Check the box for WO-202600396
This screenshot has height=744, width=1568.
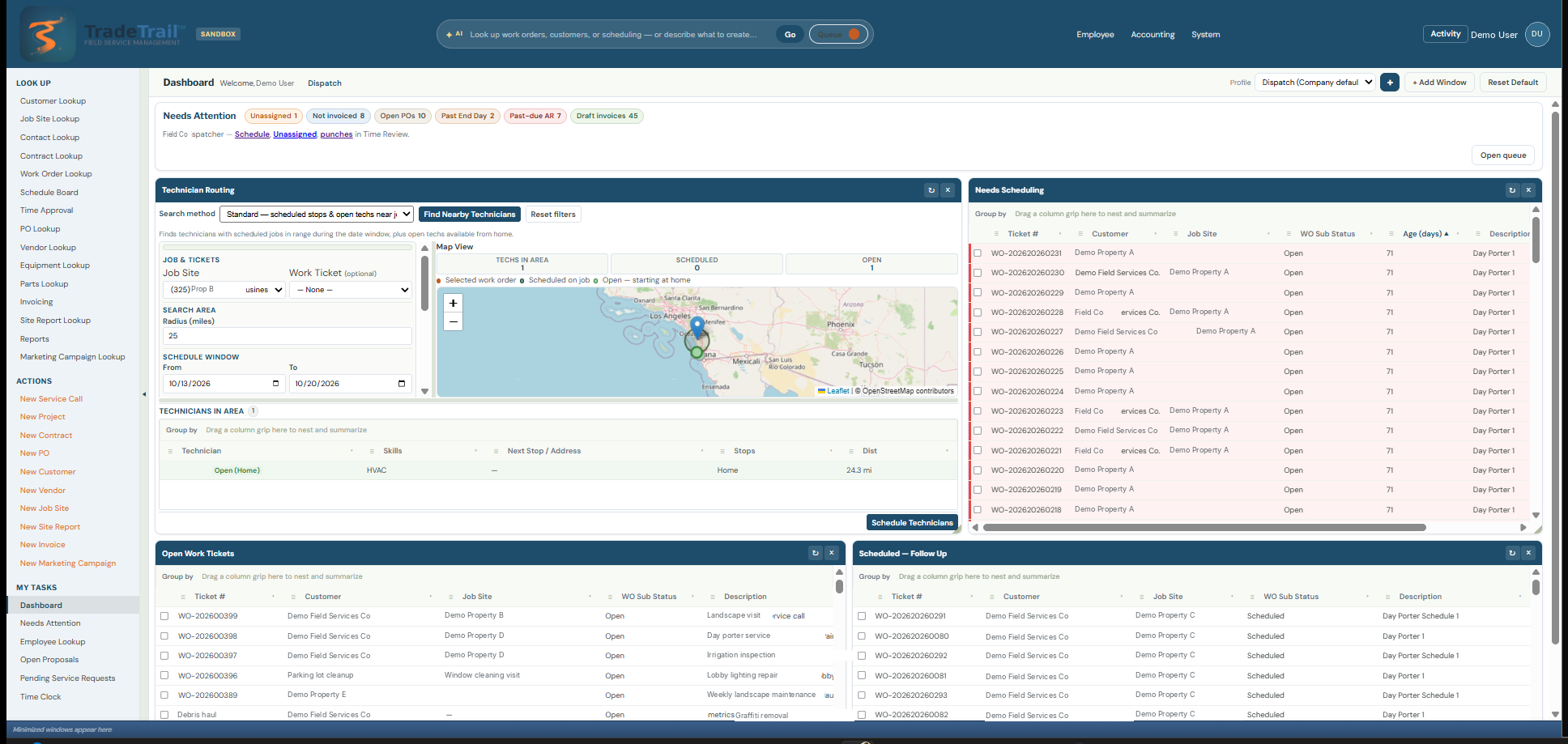164,675
